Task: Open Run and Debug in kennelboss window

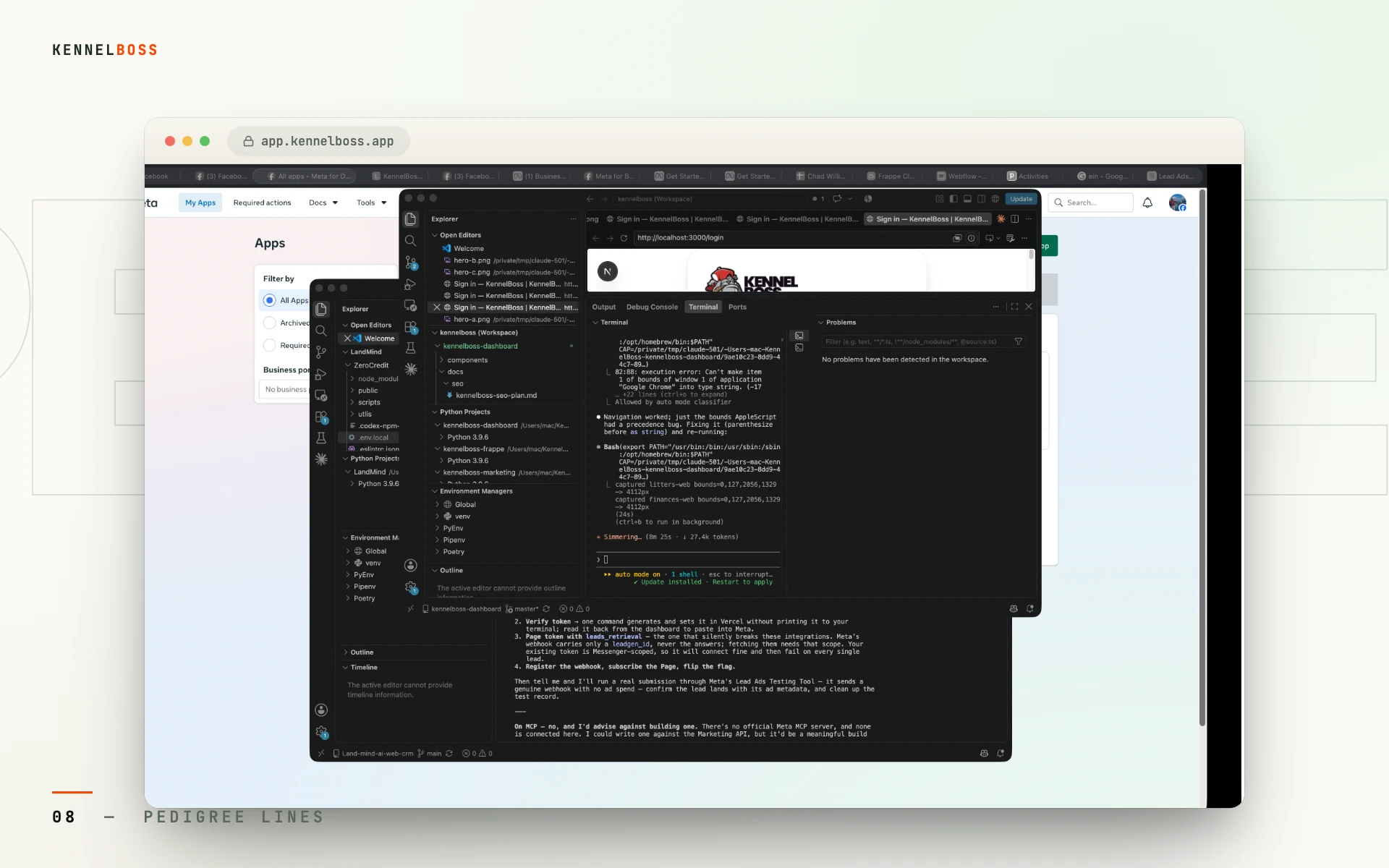Action: (x=410, y=284)
